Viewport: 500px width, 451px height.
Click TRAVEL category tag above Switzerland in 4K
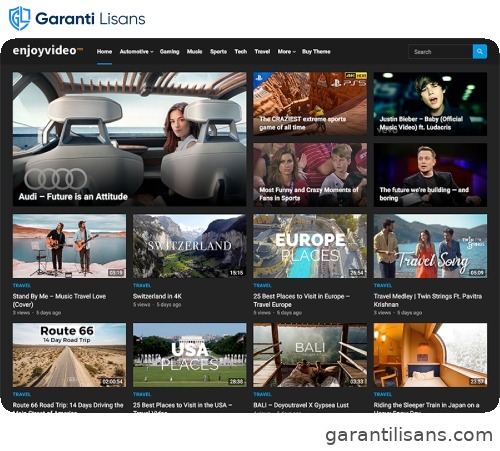coord(142,285)
